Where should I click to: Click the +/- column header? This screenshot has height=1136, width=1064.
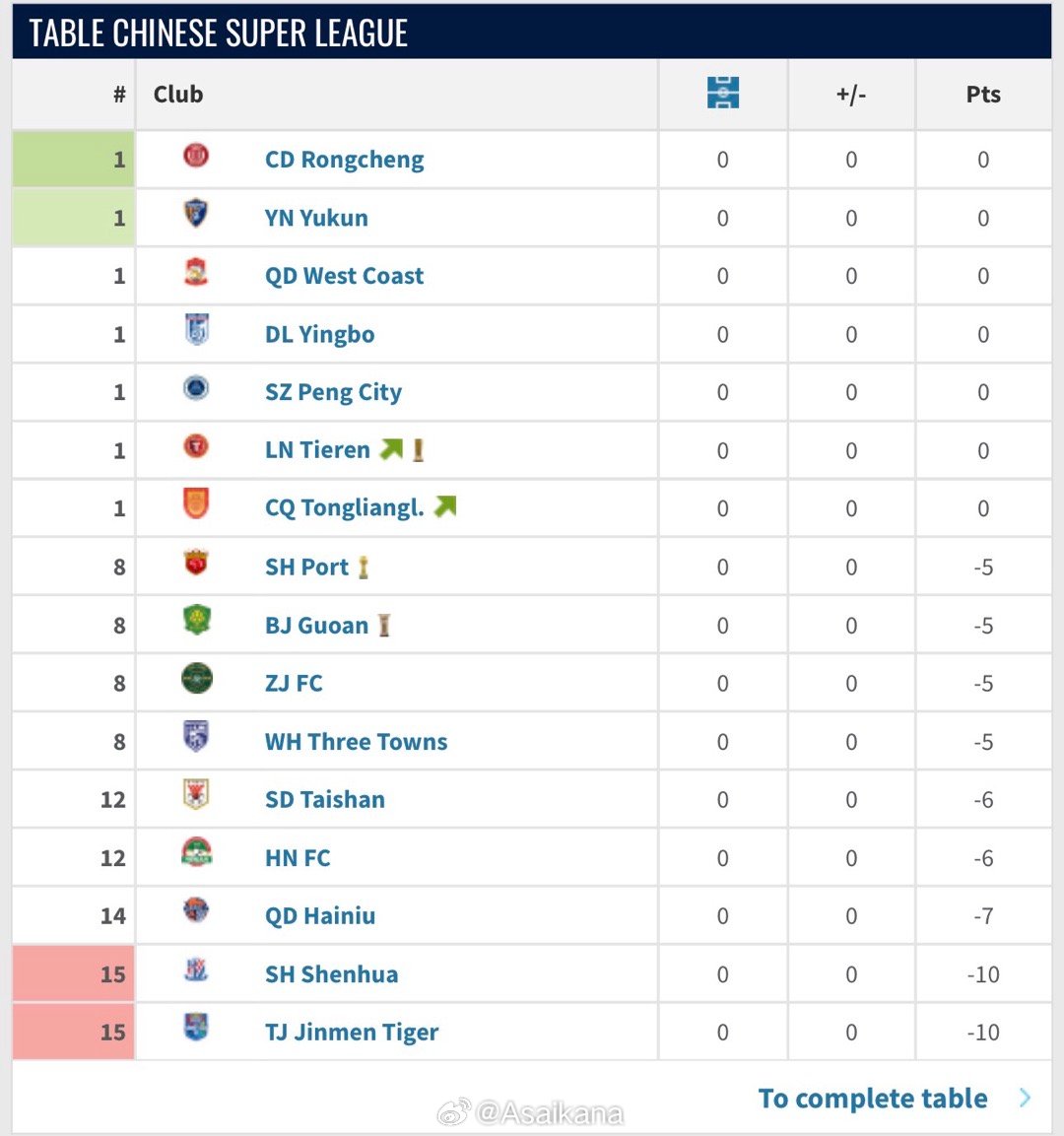point(850,95)
